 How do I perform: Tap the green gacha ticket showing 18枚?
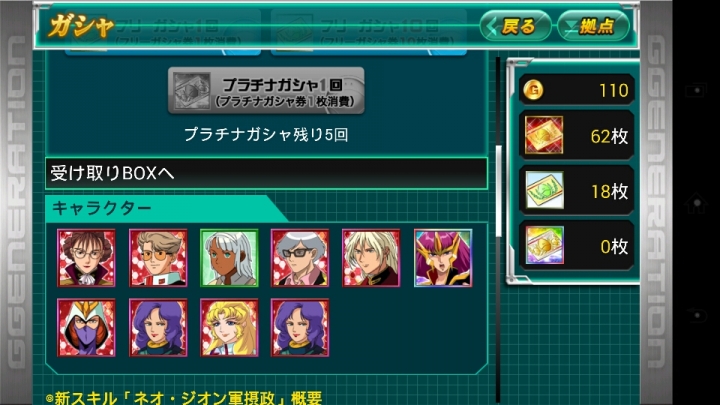coord(577,191)
